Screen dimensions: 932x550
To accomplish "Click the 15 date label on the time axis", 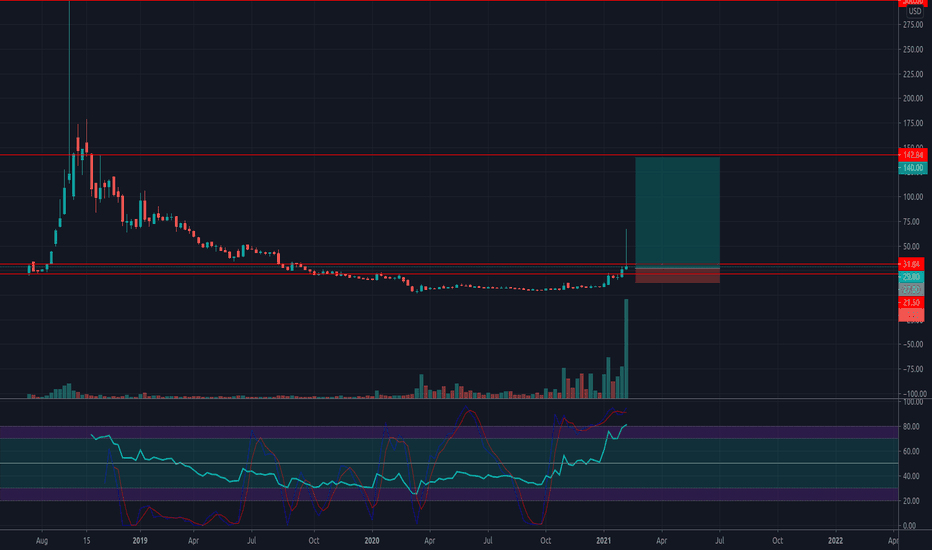I will (87, 540).
